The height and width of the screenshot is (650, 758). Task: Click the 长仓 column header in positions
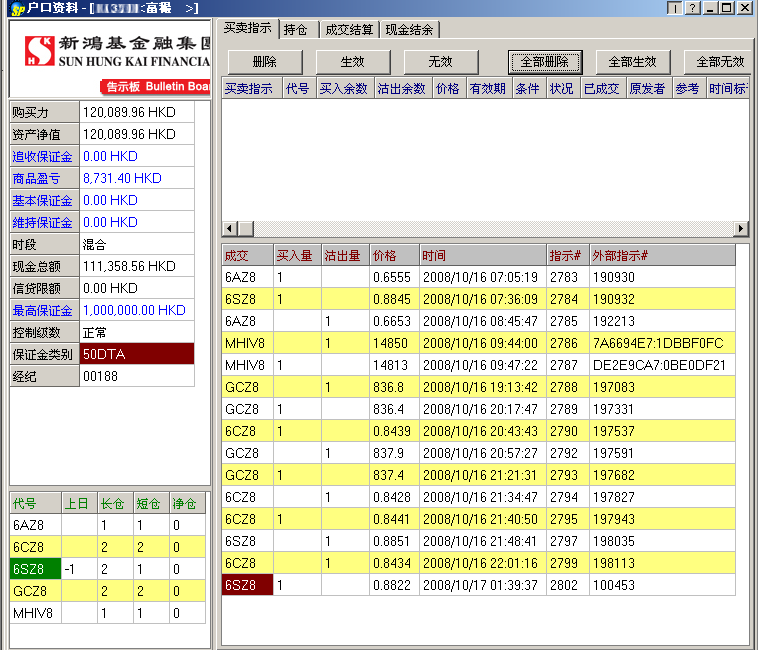(115, 504)
